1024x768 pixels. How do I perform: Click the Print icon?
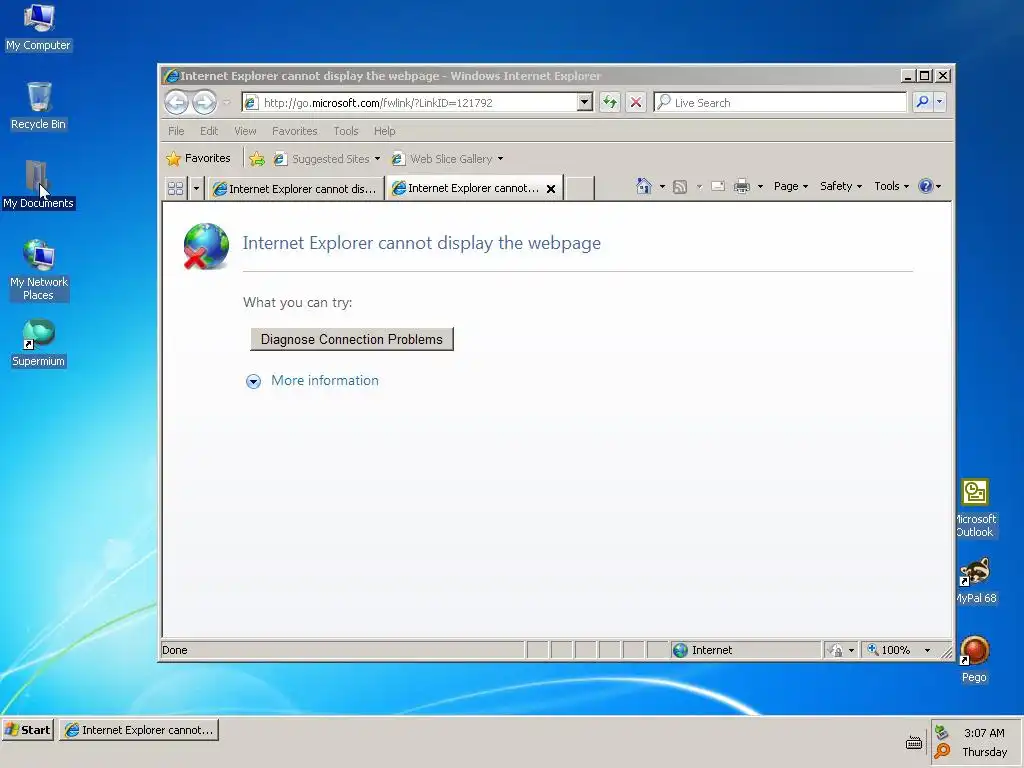(742, 186)
